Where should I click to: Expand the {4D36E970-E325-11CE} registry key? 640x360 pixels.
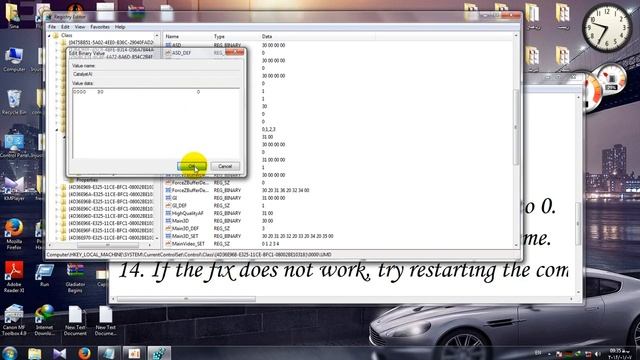(x=57, y=238)
